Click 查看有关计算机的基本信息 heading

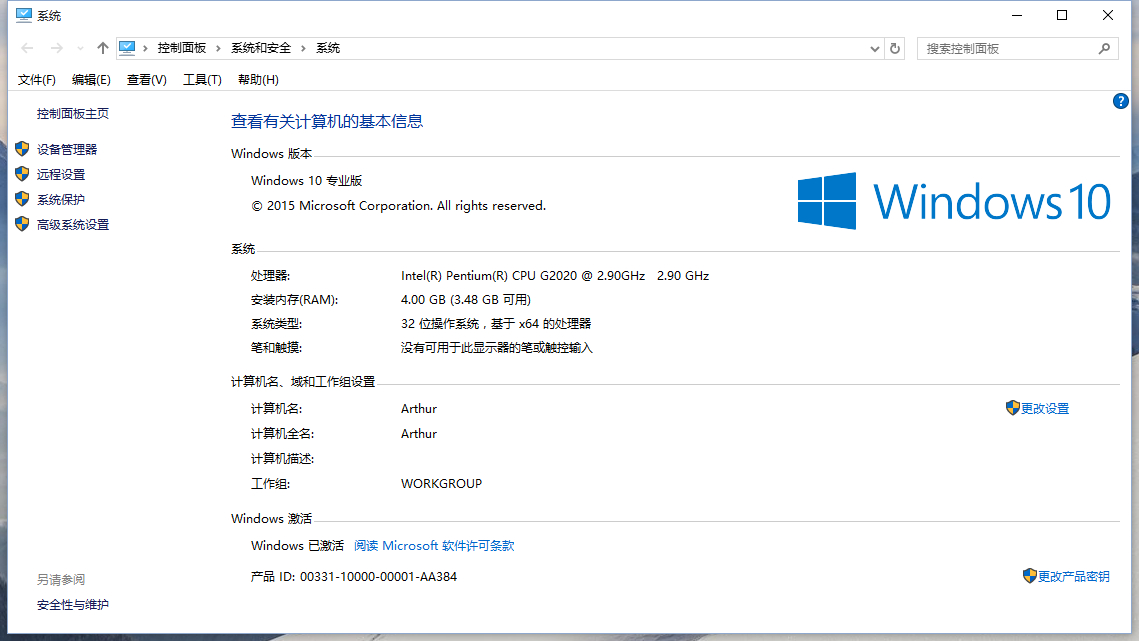[x=327, y=121]
